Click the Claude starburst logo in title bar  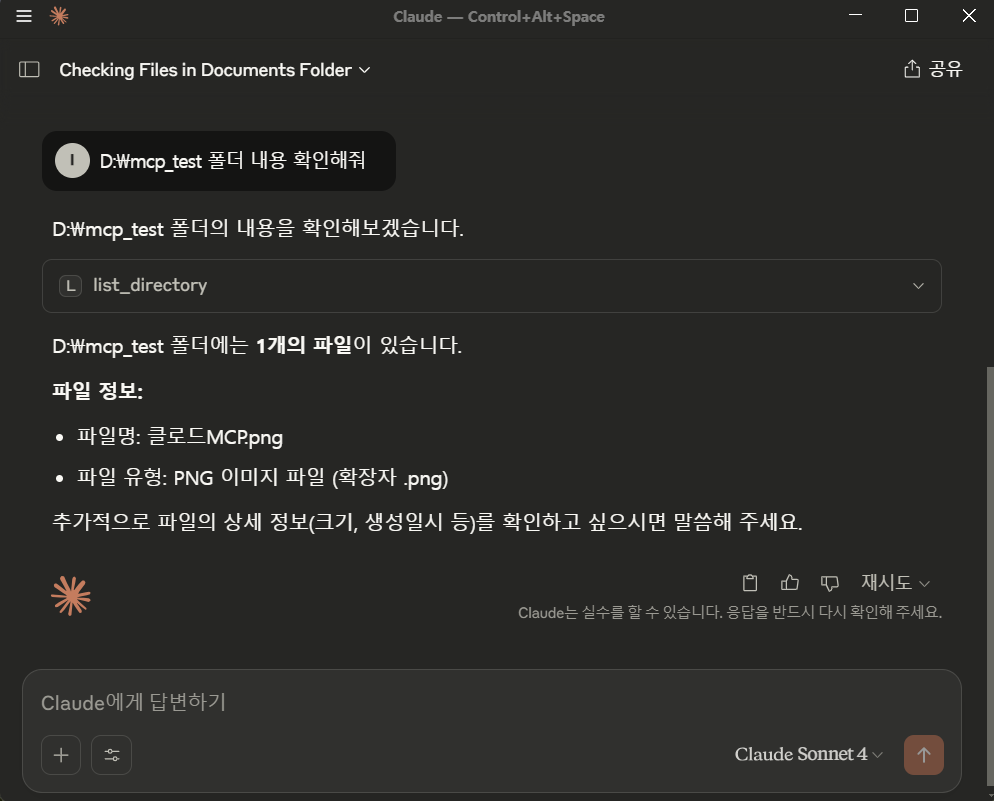point(59,16)
